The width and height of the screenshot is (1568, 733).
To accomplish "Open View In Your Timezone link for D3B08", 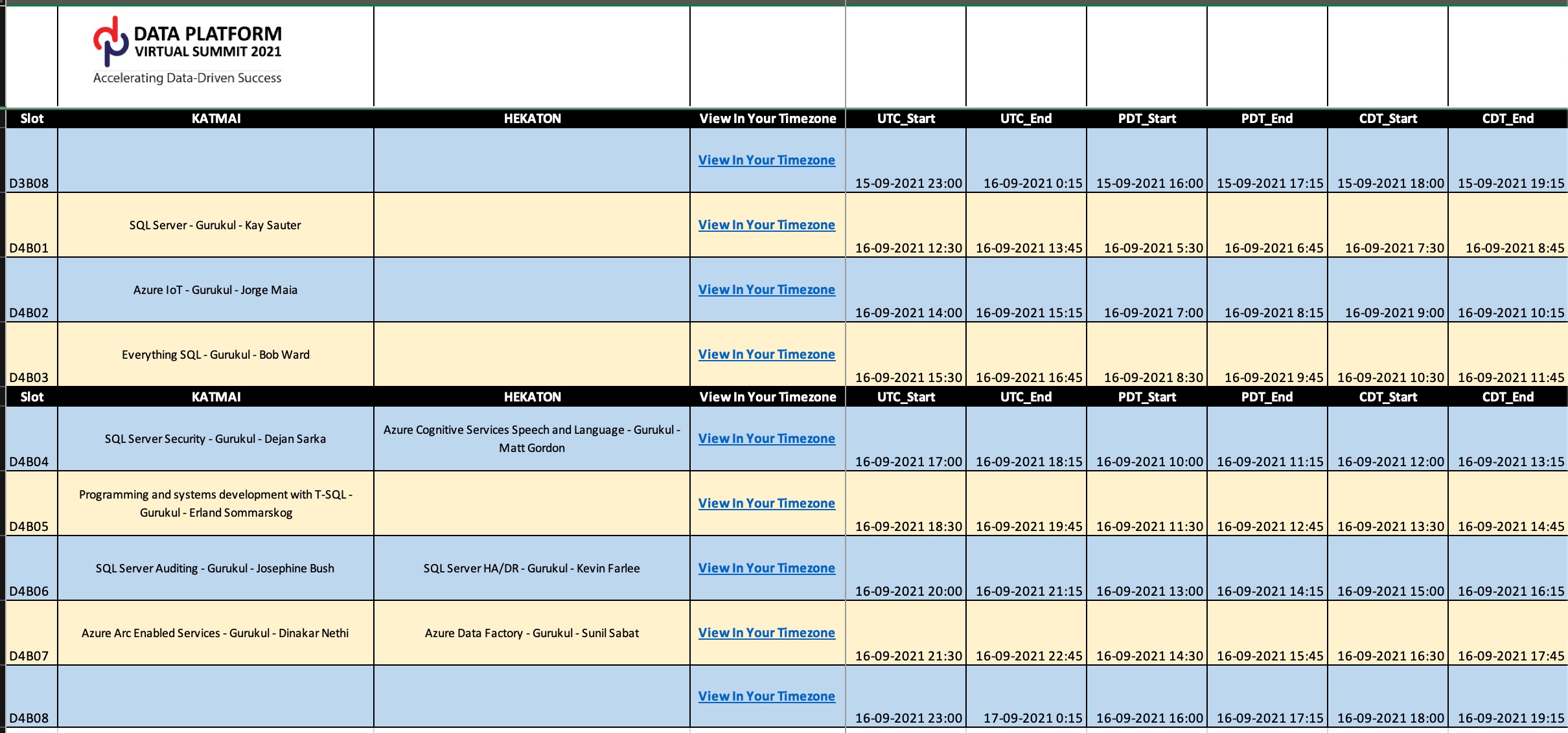I will (x=767, y=160).
